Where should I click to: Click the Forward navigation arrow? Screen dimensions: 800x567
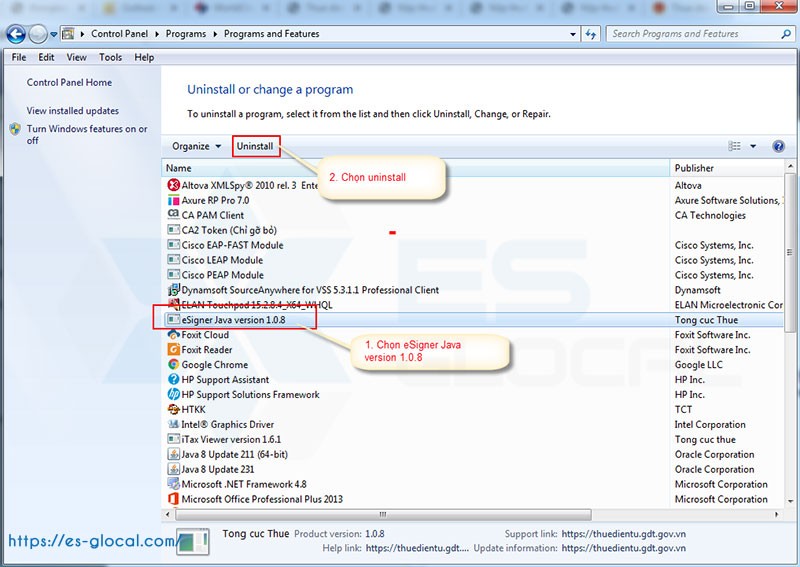pos(38,34)
